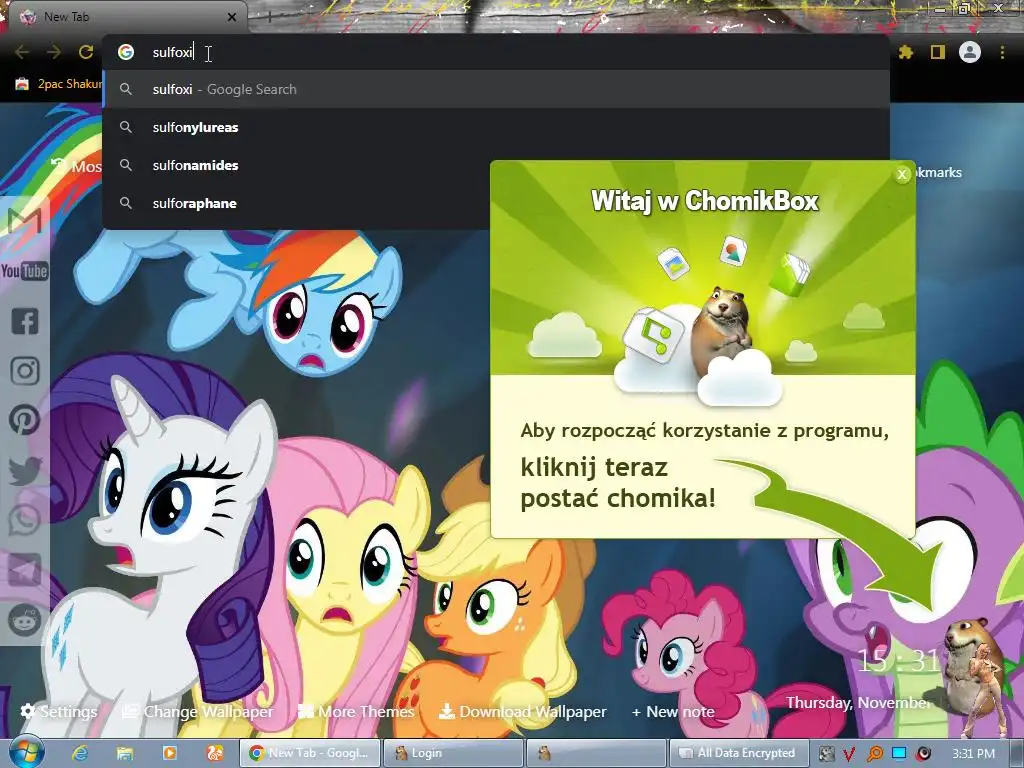Open the 2pac Shakur bookmark
The width and height of the screenshot is (1024, 768).
[x=59, y=84]
